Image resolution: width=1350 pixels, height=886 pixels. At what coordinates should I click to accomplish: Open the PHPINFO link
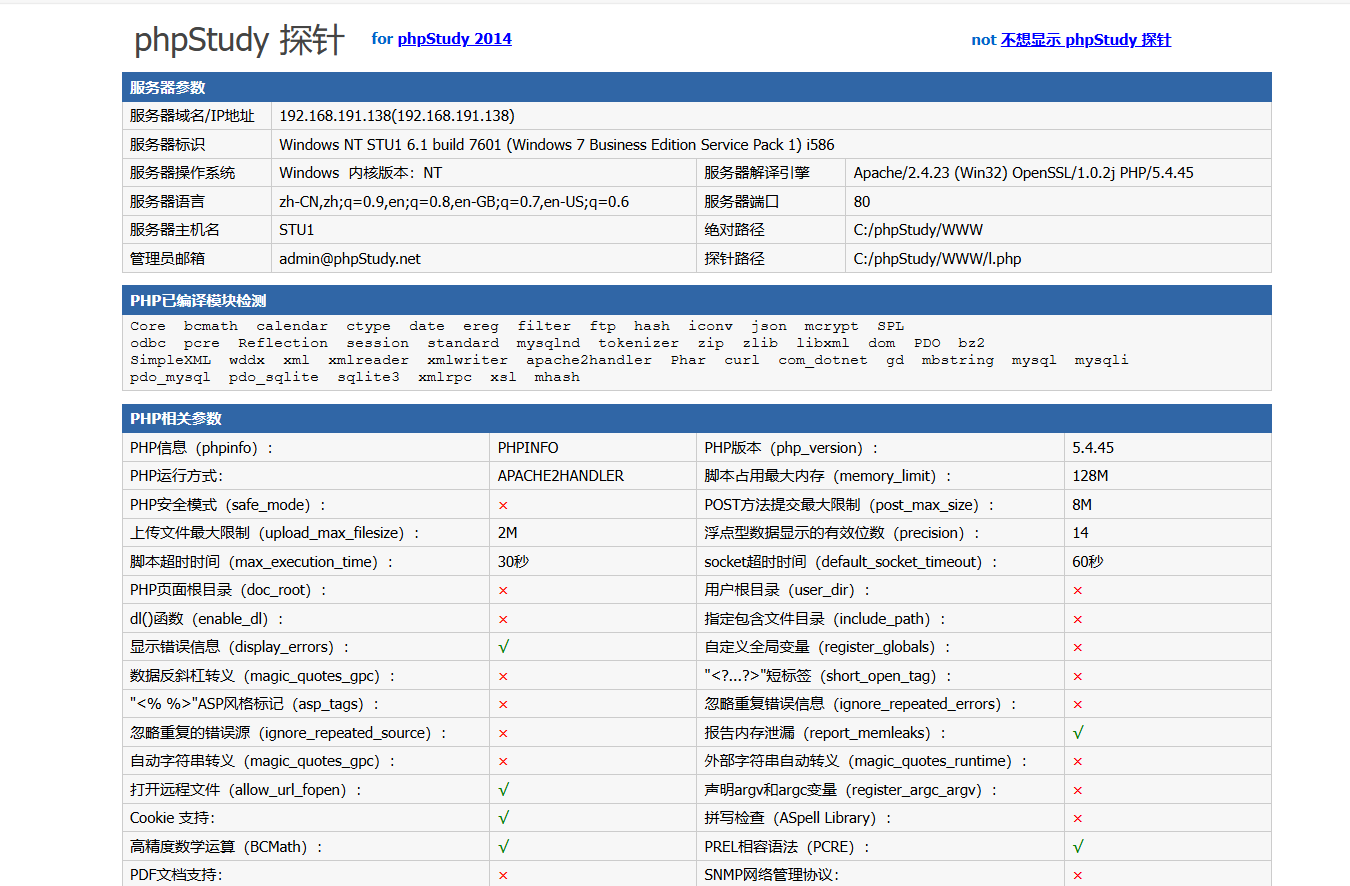point(528,448)
